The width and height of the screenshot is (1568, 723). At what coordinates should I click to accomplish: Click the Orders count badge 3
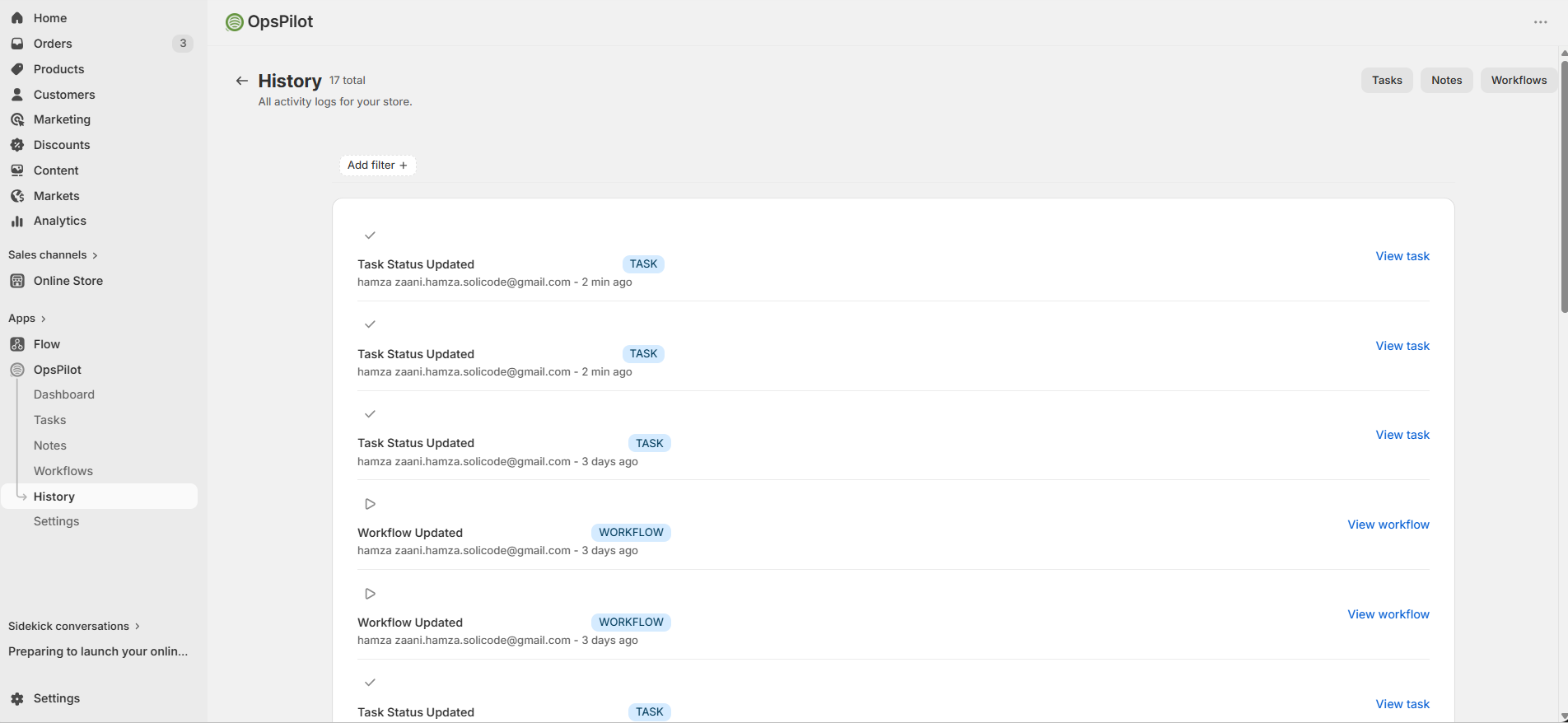click(x=183, y=44)
